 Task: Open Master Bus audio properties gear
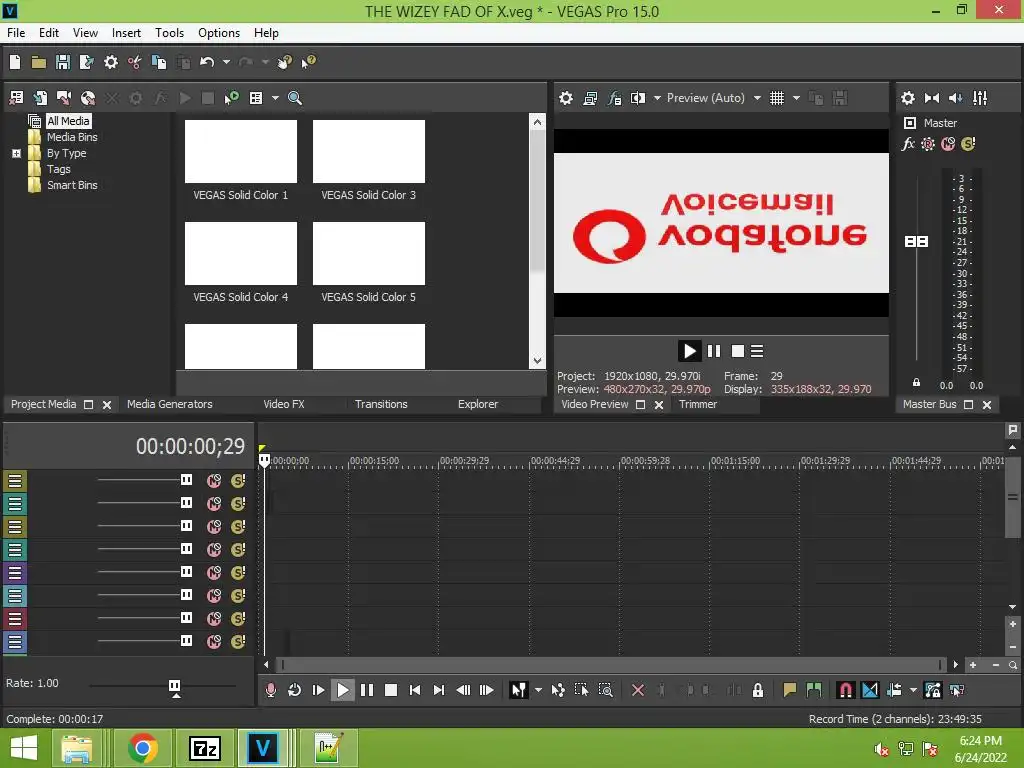[908, 98]
